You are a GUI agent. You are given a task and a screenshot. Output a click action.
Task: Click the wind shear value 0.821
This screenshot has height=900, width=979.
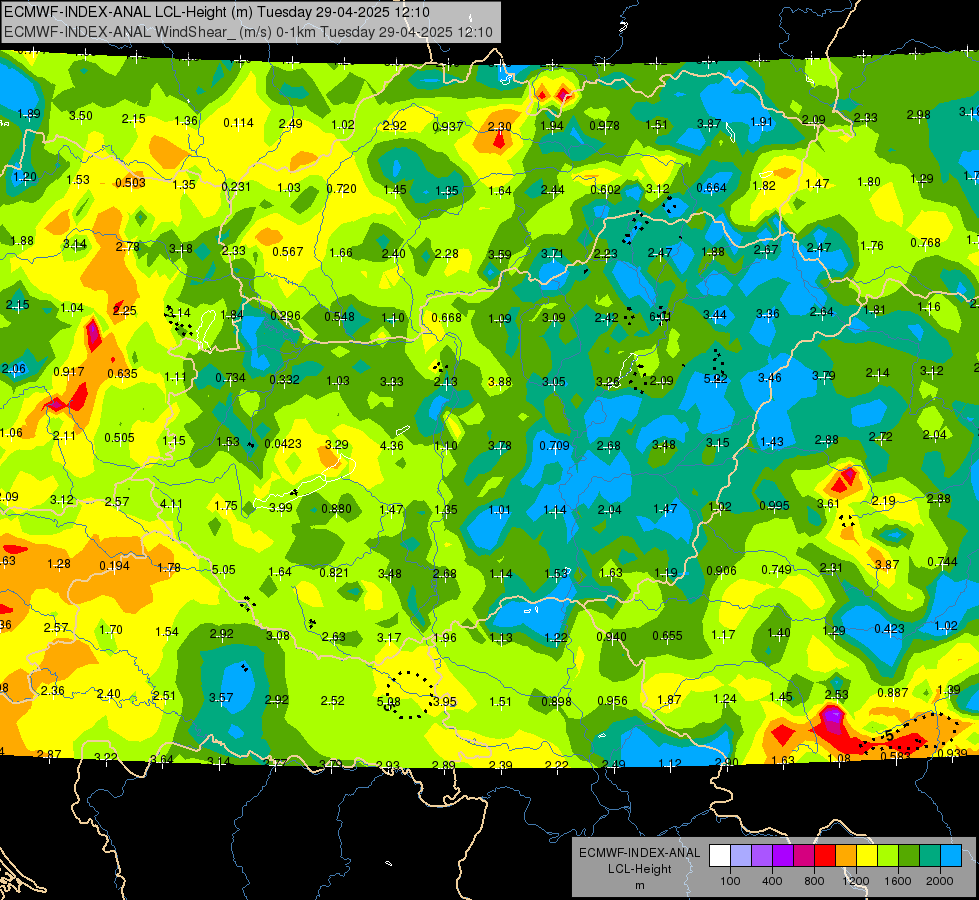pos(334,573)
